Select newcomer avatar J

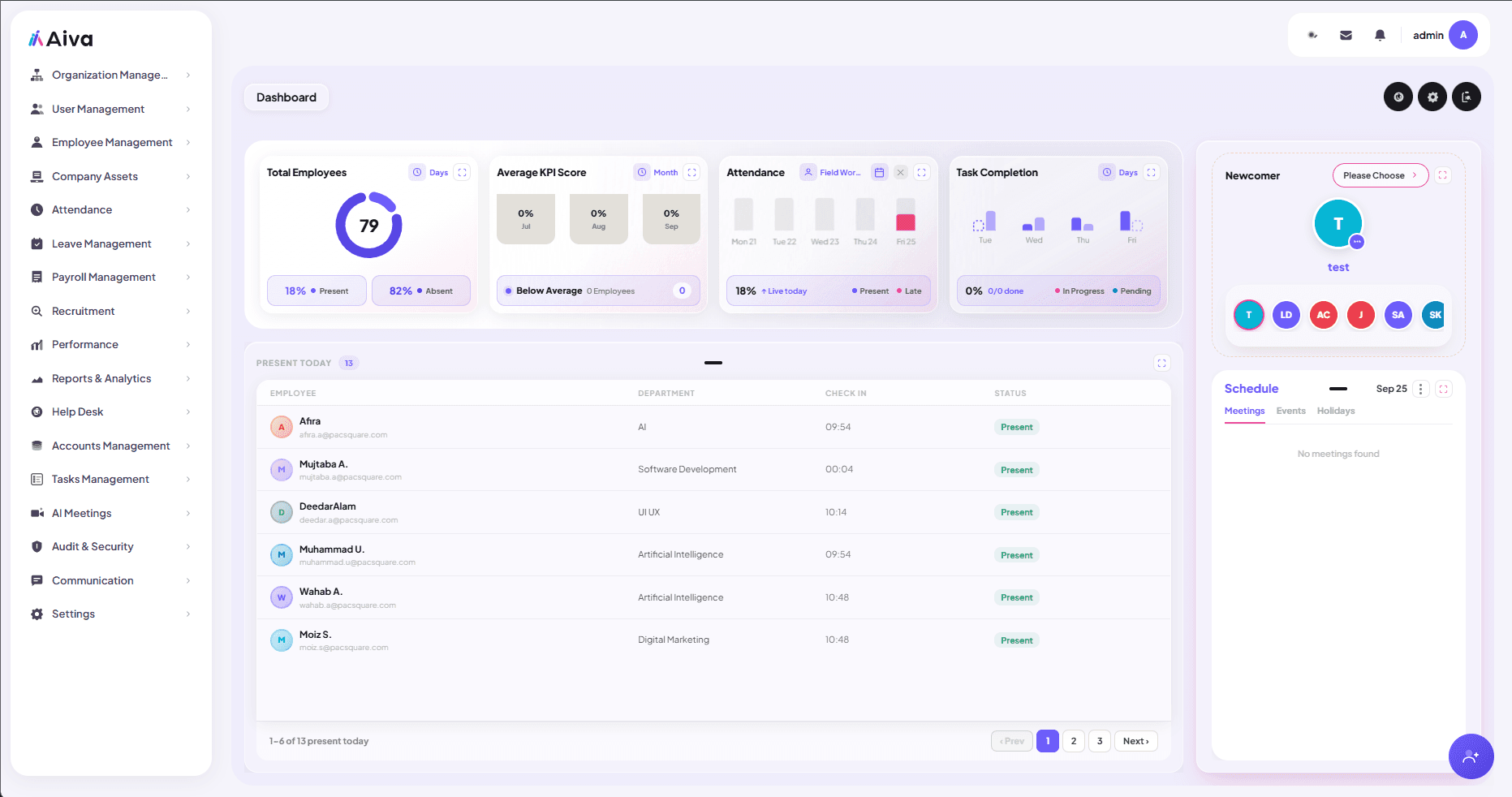[1361, 315]
